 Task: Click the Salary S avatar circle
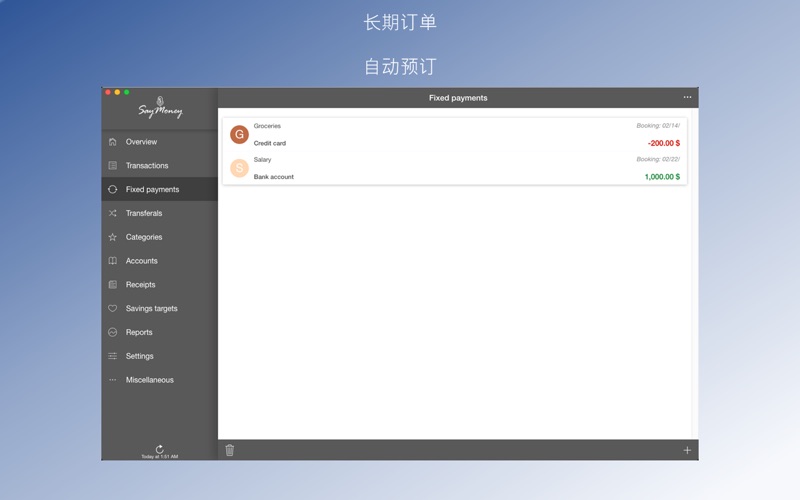[239, 168]
